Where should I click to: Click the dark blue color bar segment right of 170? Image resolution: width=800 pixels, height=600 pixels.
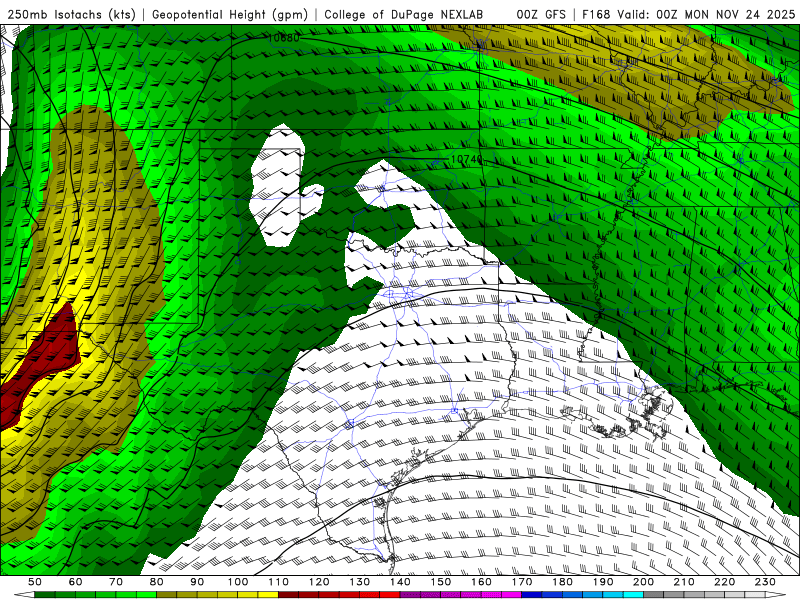pyautogui.click(x=532, y=595)
